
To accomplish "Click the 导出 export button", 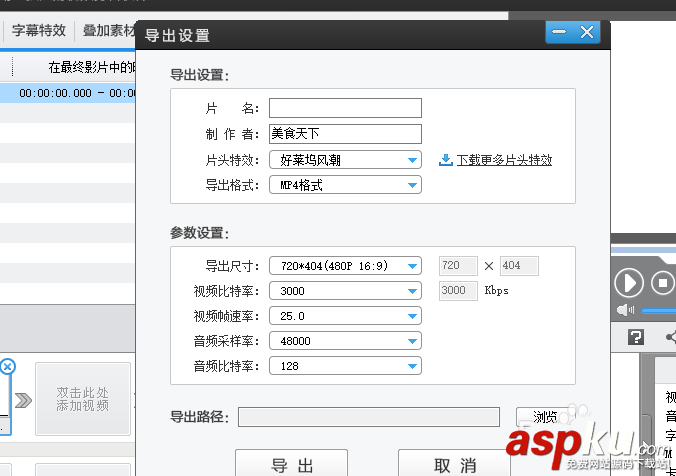I will click(x=291, y=463).
